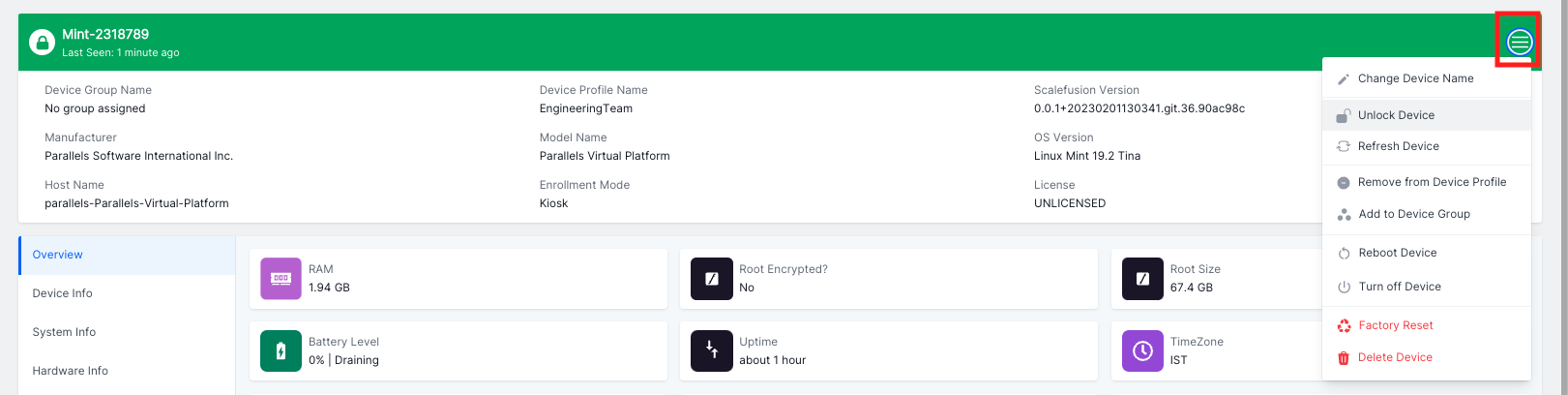Choose Reboot Device from the menu
Viewport: 1568px width, 395px height.
(x=1427, y=253)
